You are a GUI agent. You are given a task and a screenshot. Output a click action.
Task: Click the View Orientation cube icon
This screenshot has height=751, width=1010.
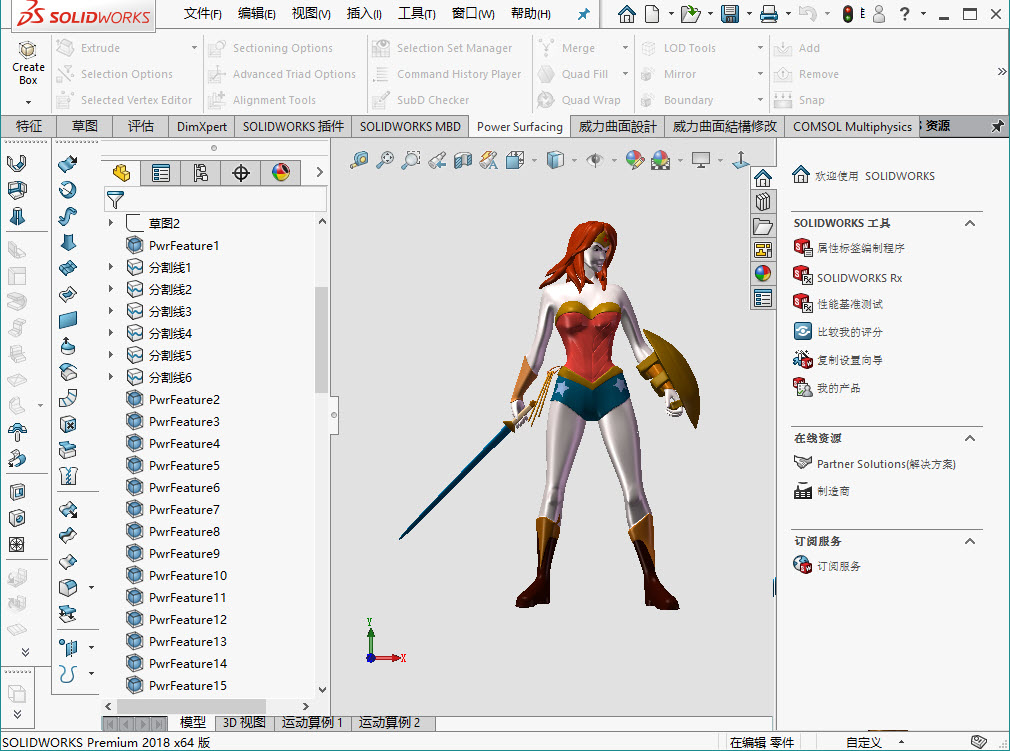(x=515, y=159)
